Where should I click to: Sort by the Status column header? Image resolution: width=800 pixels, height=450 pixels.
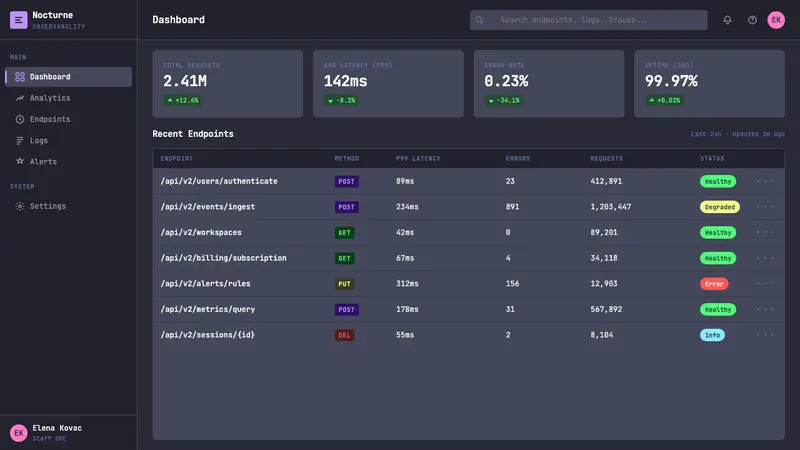click(x=712, y=159)
